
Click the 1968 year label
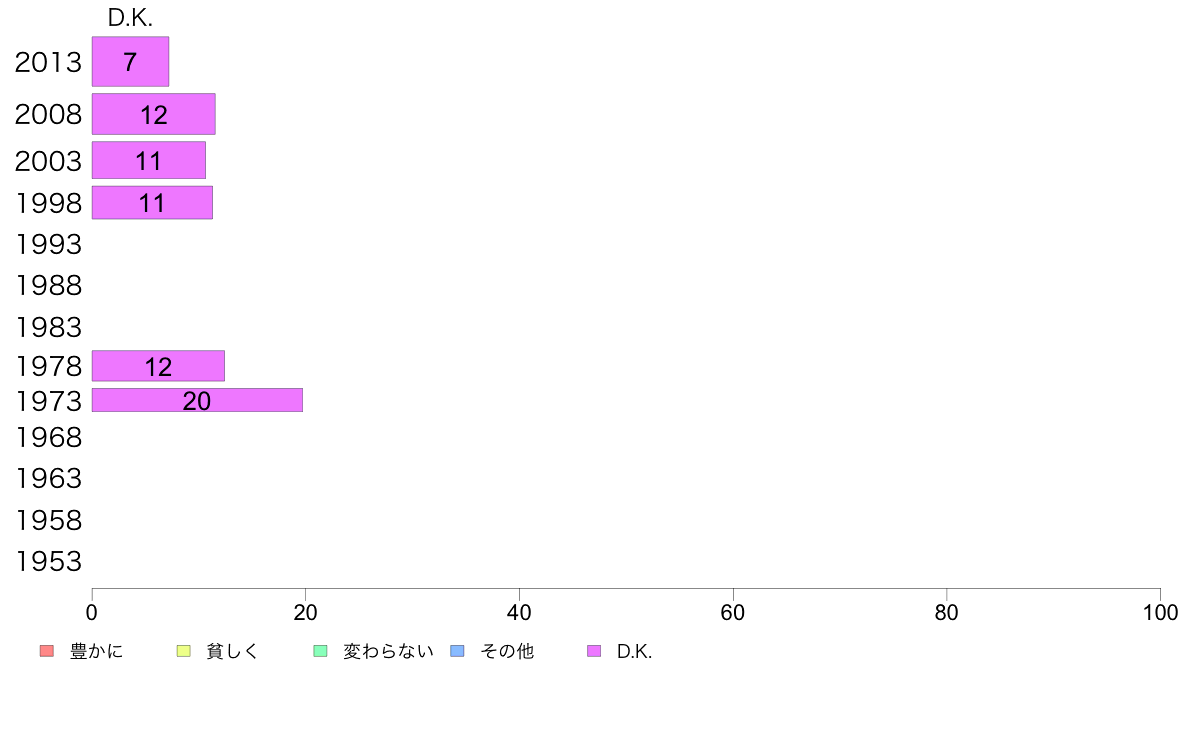tap(48, 437)
